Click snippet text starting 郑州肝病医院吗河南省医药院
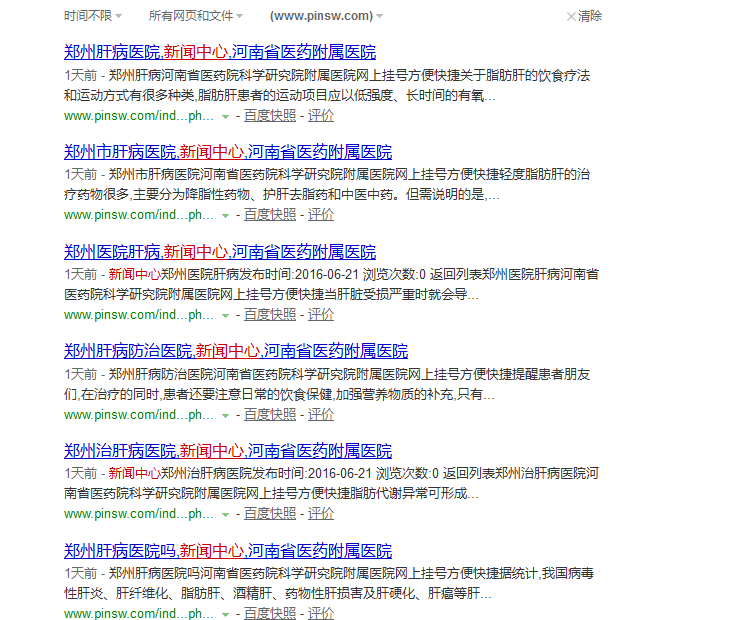The width and height of the screenshot is (753, 620). pyautogui.click(x=329, y=583)
